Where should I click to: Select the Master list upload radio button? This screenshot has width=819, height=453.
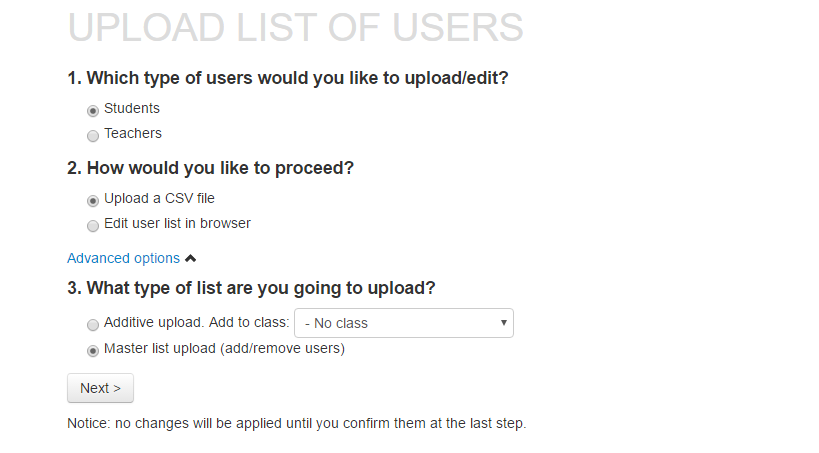[93, 351]
